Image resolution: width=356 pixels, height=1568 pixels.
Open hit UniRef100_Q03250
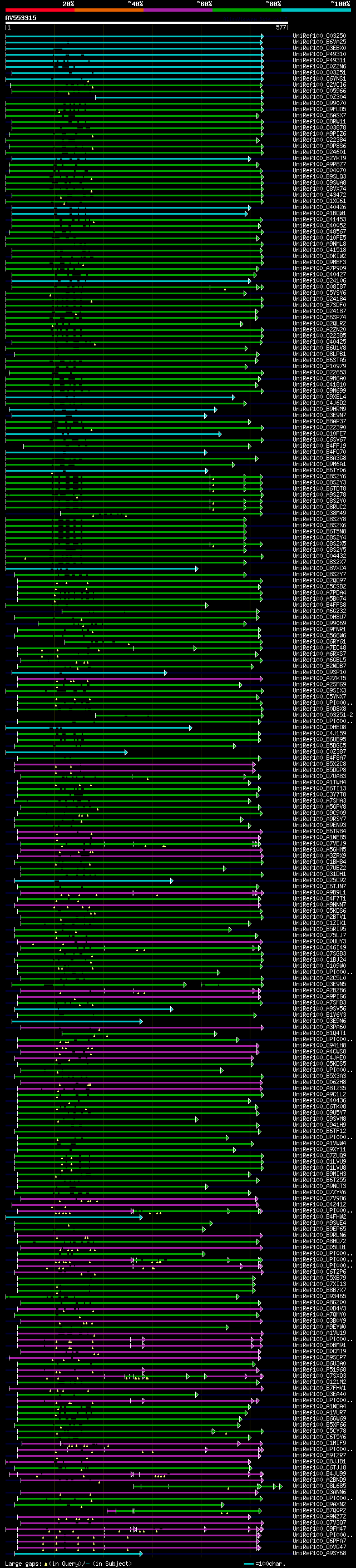pos(319,36)
